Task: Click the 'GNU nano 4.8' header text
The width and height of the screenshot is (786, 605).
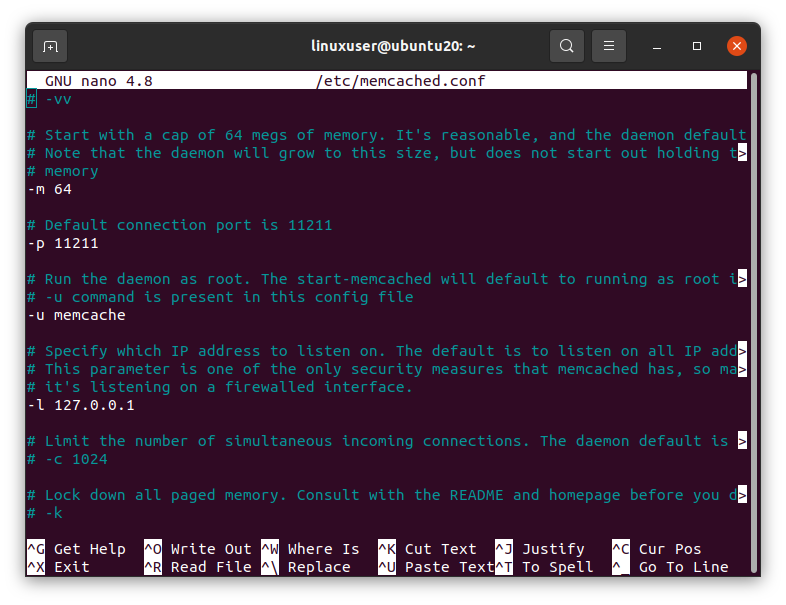Action: pyautogui.click(x=99, y=81)
